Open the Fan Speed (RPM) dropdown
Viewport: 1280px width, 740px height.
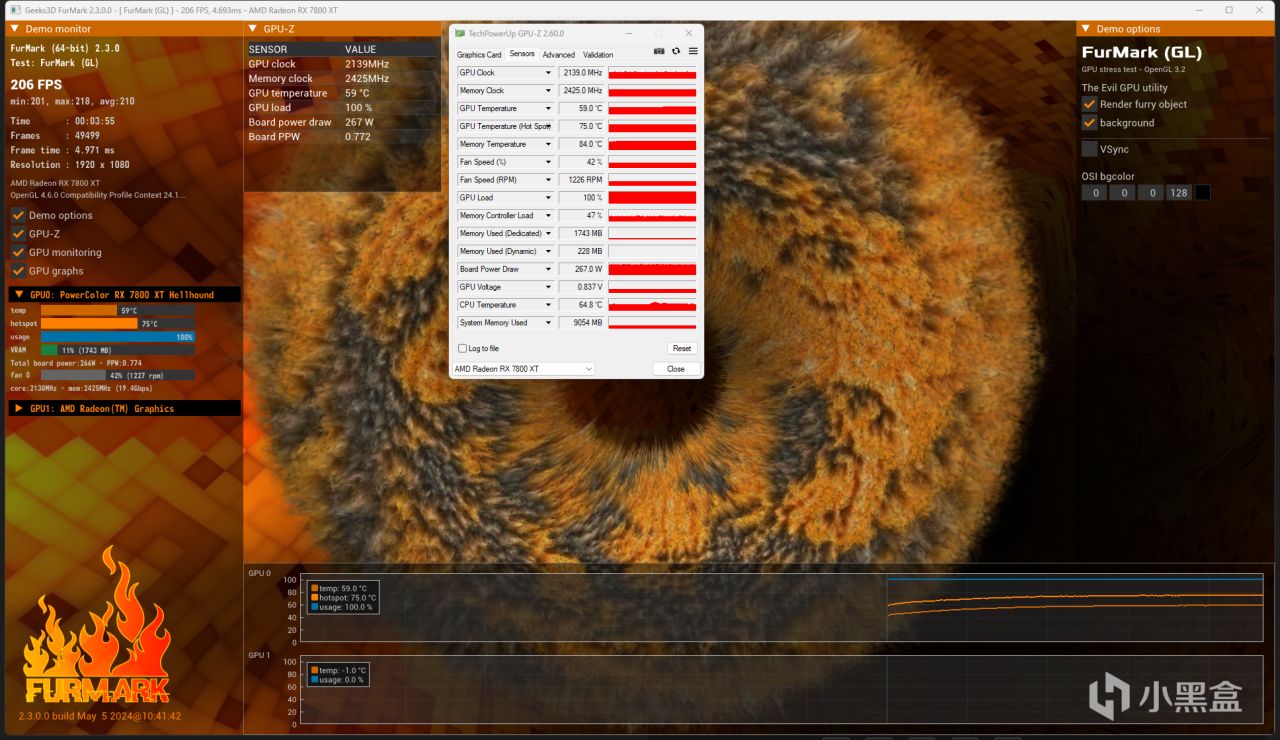548,180
